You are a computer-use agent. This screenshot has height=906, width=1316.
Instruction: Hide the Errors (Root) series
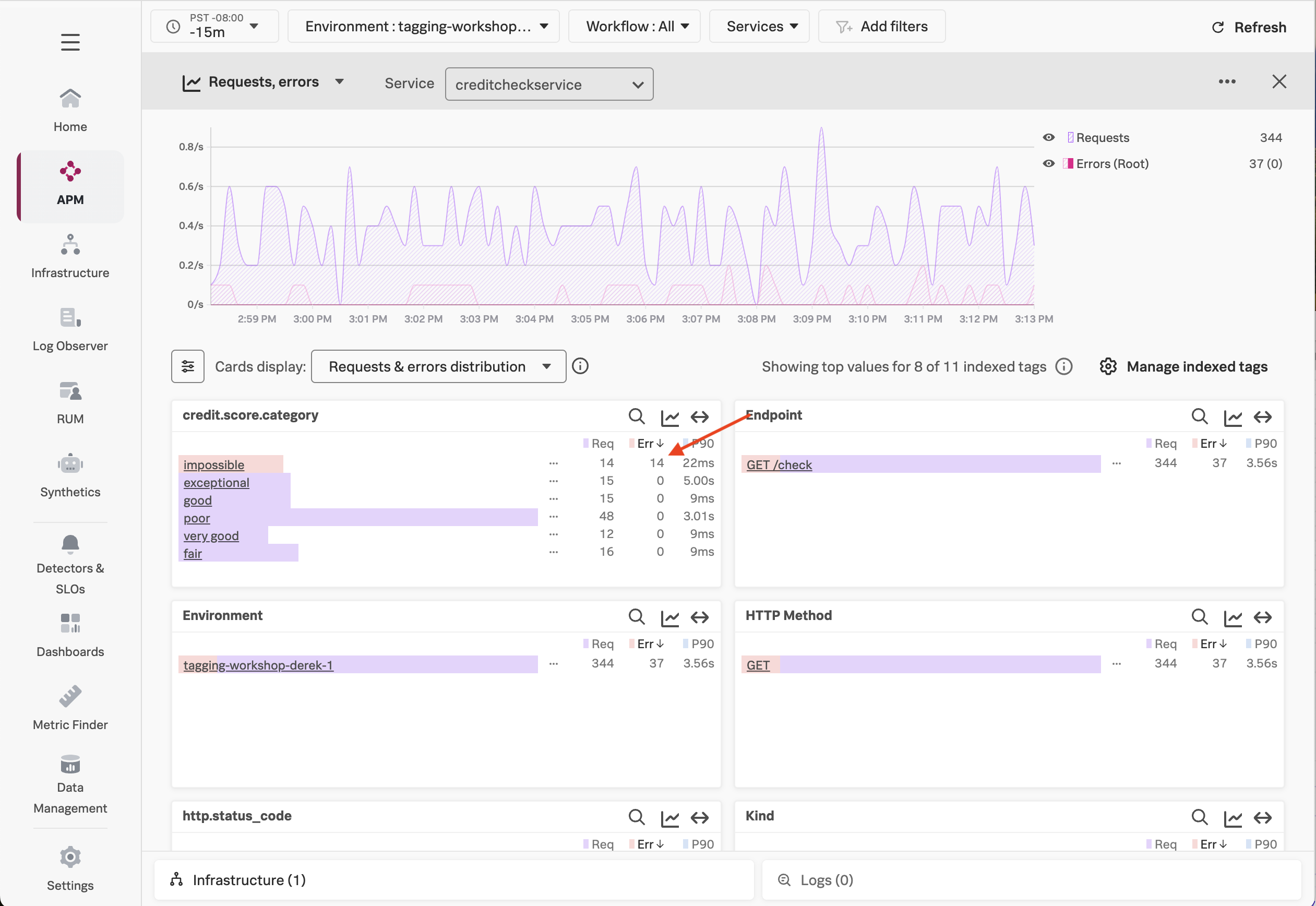pos(1048,163)
